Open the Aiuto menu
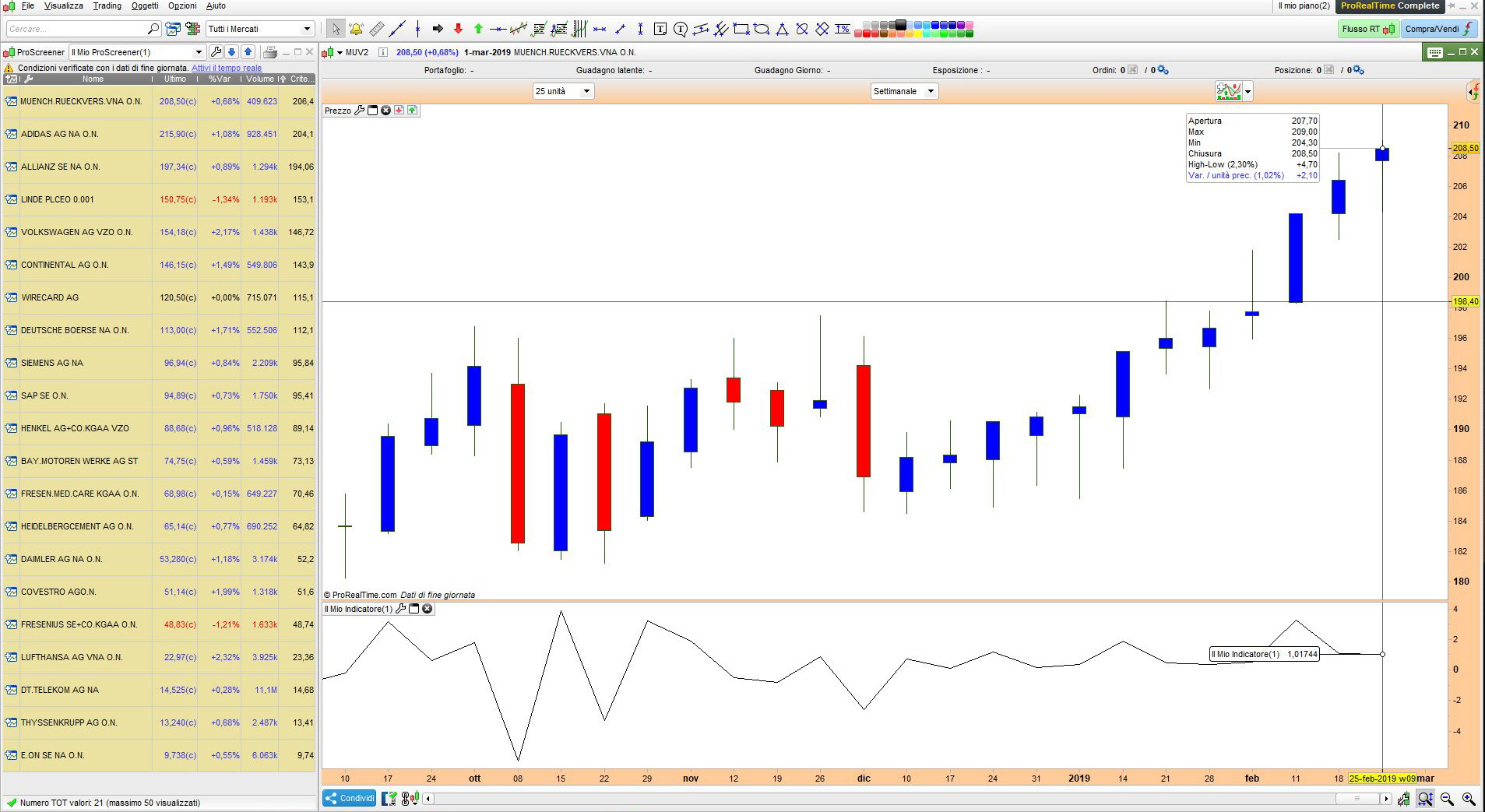The width and height of the screenshot is (1485, 812). pyautogui.click(x=216, y=5)
